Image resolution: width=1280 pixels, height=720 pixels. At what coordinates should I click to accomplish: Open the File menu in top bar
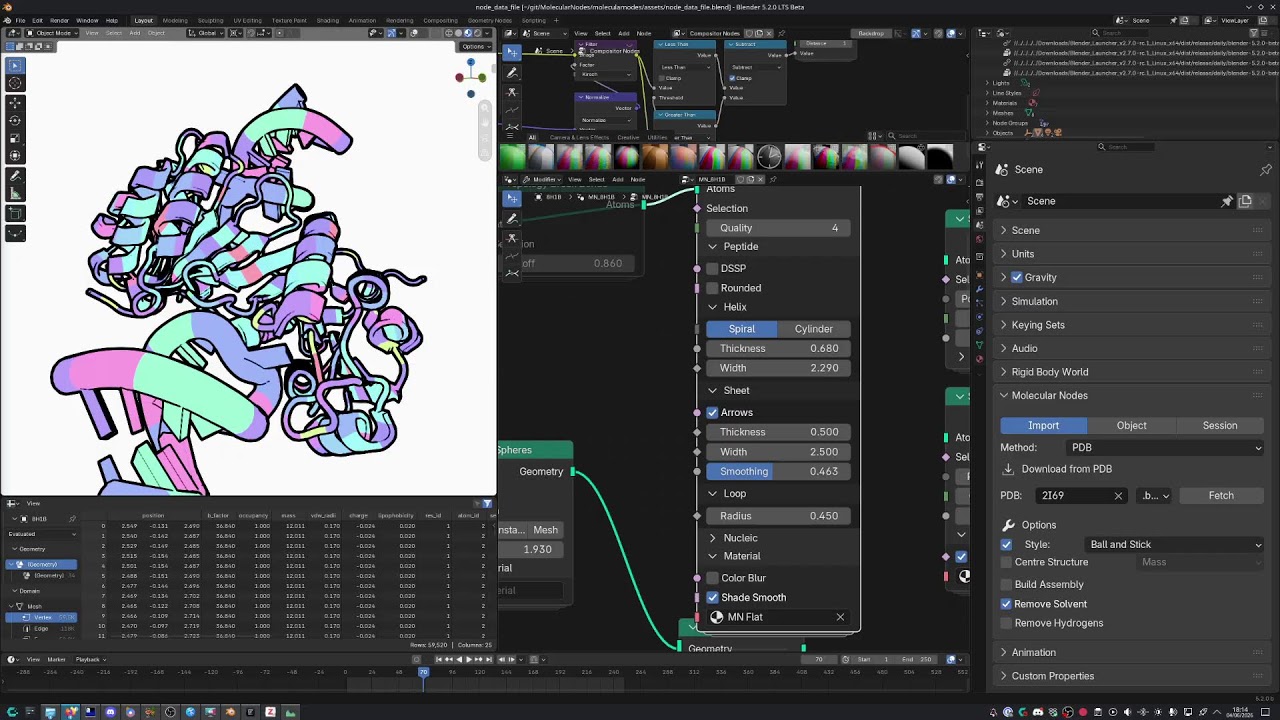point(20,20)
